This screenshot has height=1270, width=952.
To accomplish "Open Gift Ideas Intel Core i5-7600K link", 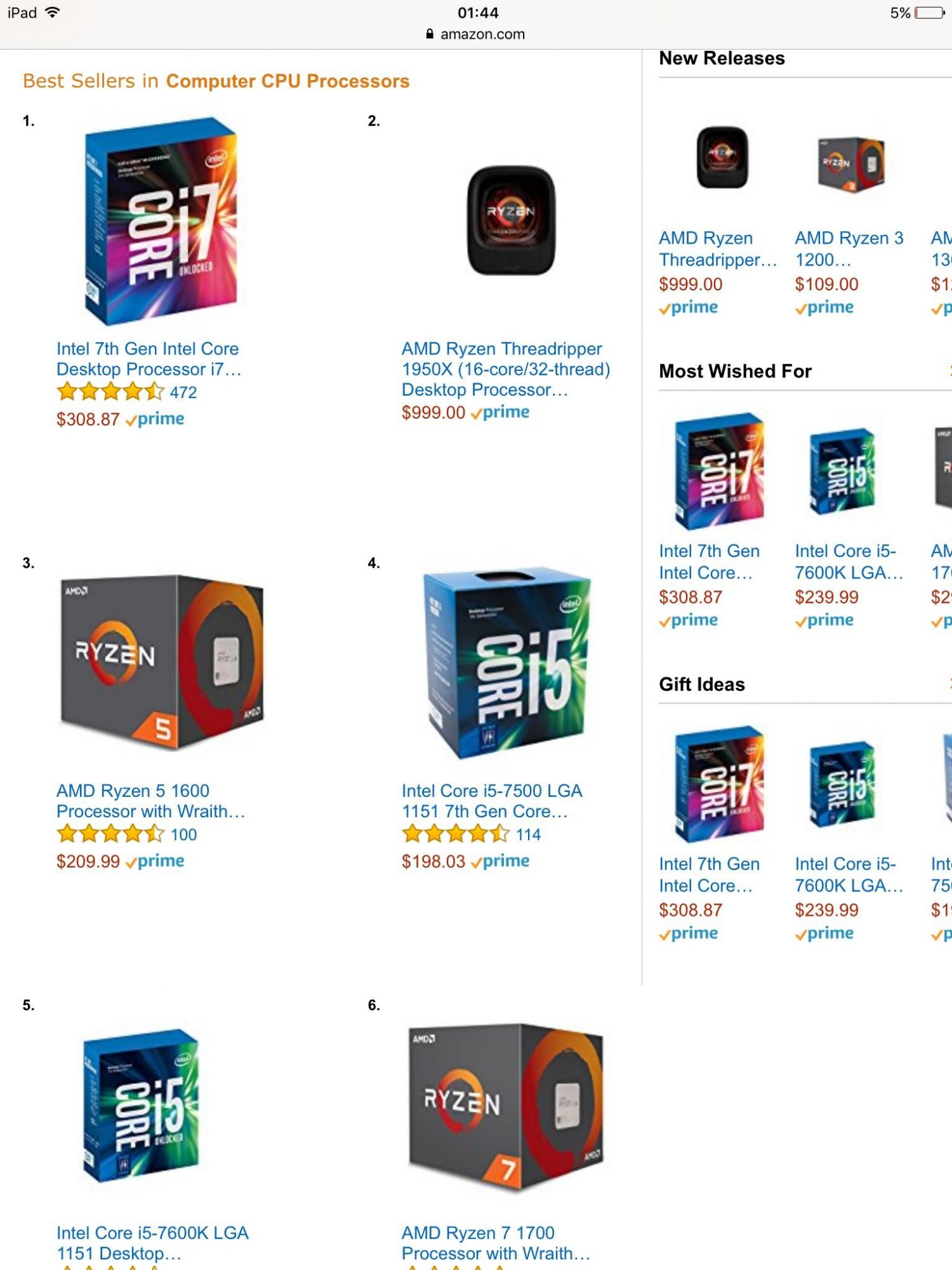I will 849,874.
